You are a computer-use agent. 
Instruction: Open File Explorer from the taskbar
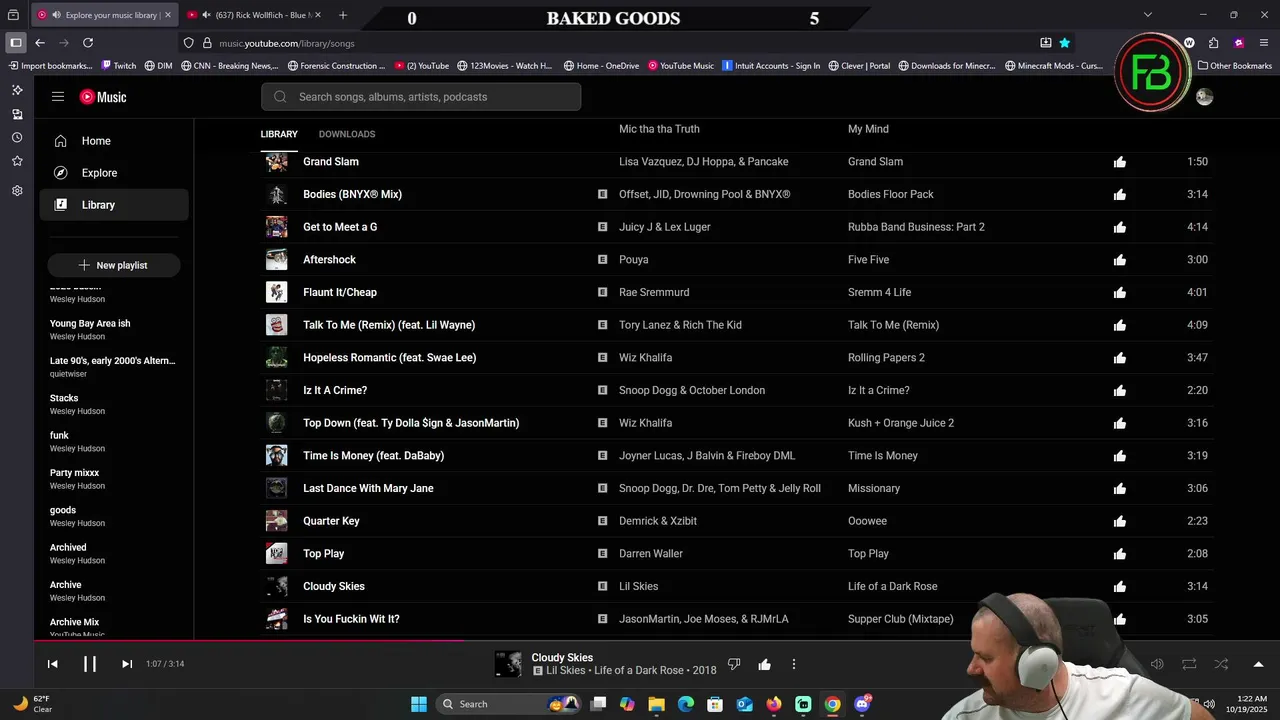tap(657, 704)
